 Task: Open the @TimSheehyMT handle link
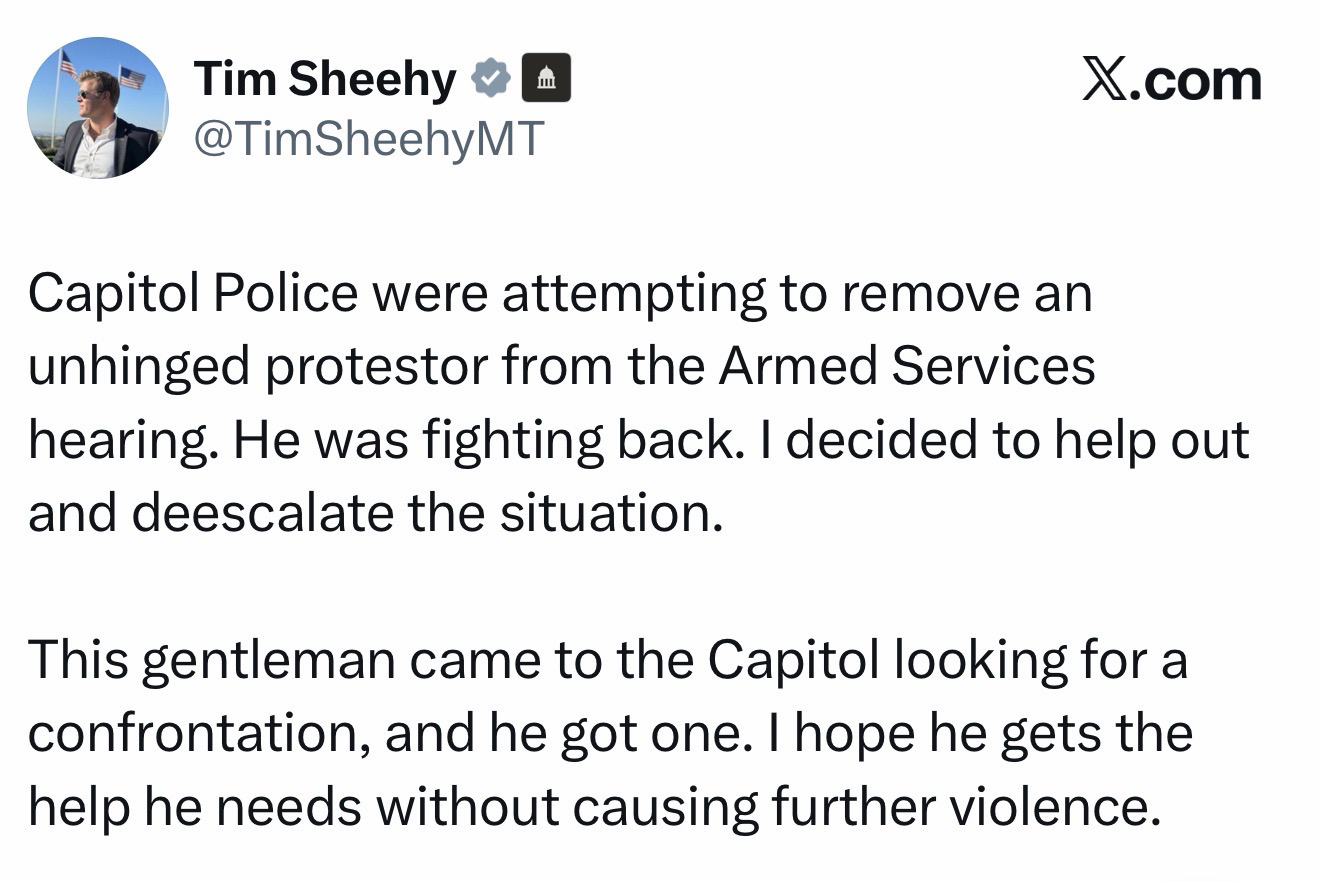pos(367,139)
